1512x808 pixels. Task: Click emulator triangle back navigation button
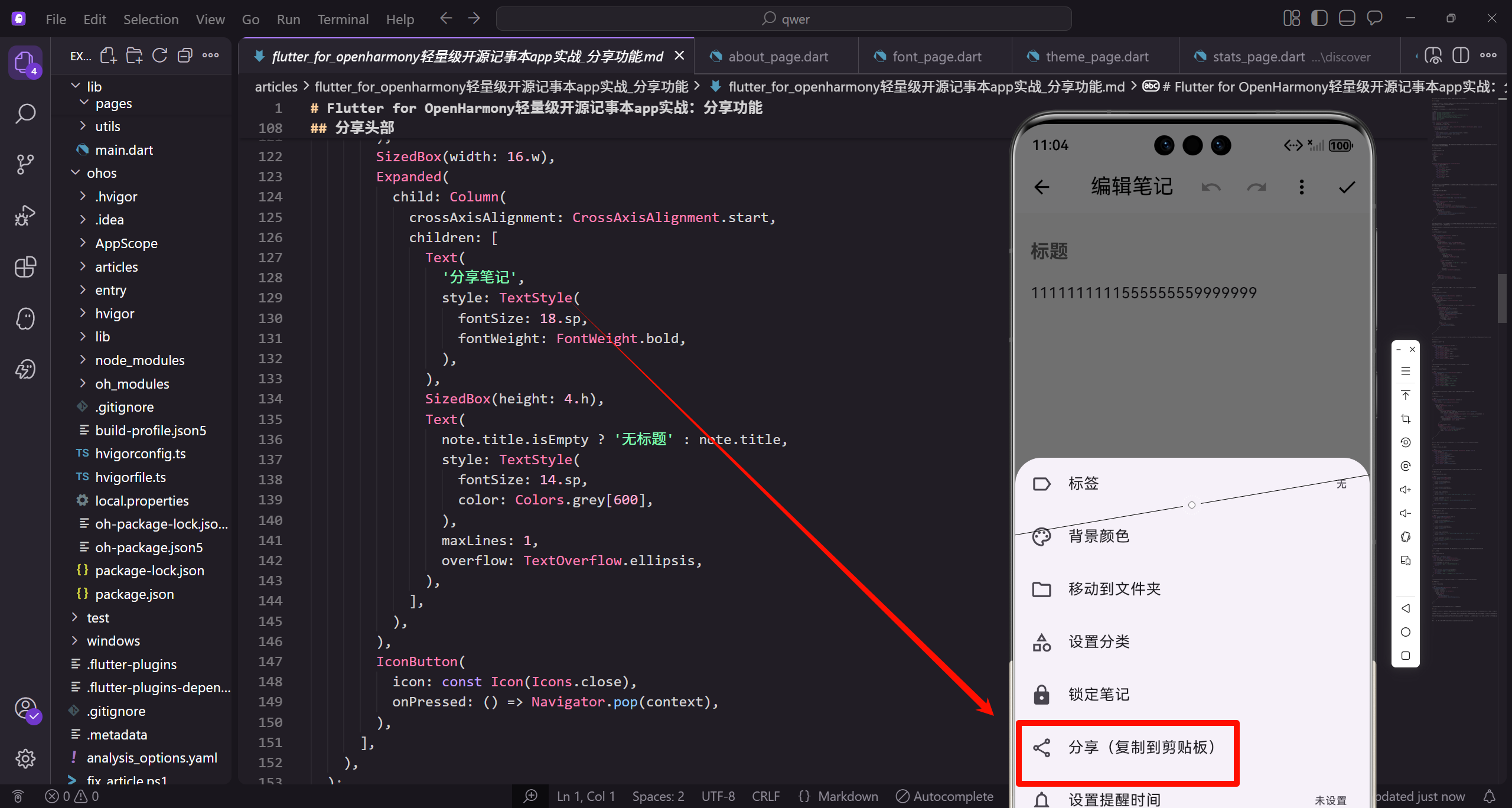[1406, 608]
